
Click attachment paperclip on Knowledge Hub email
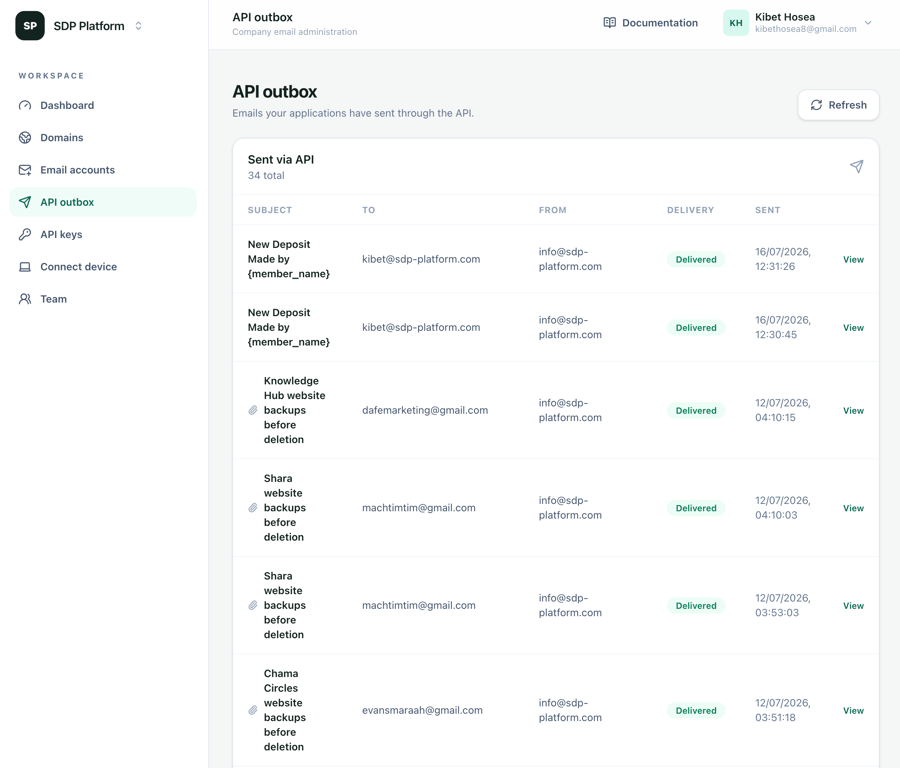click(x=253, y=410)
